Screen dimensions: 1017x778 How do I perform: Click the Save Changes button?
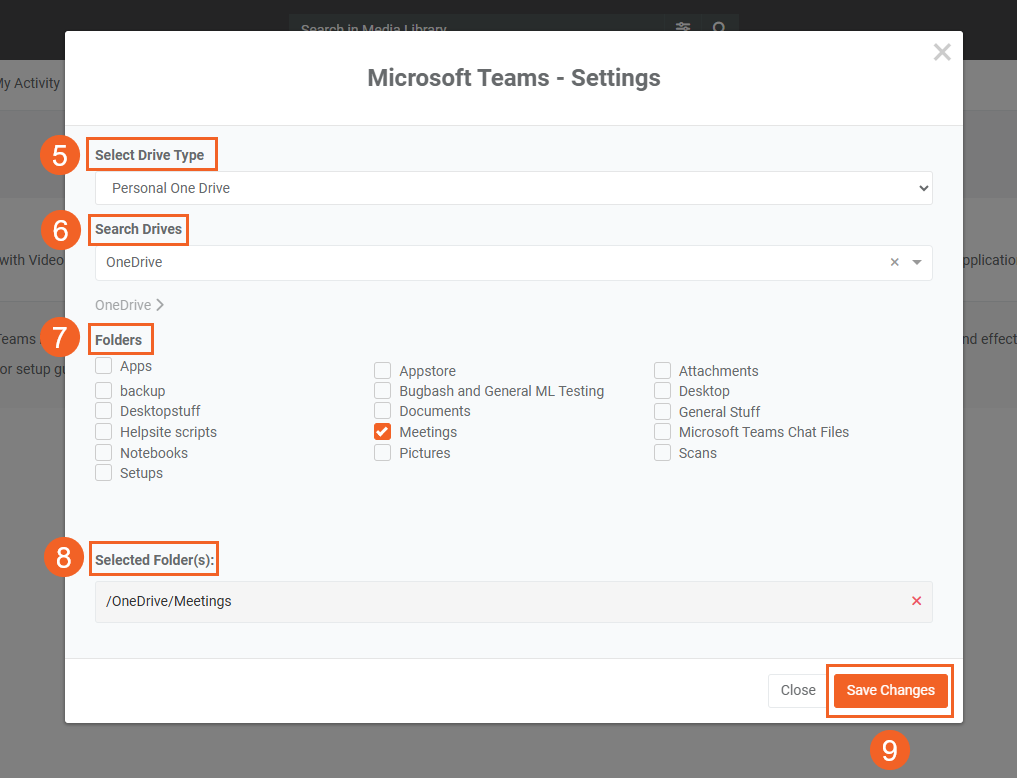[x=890, y=690]
